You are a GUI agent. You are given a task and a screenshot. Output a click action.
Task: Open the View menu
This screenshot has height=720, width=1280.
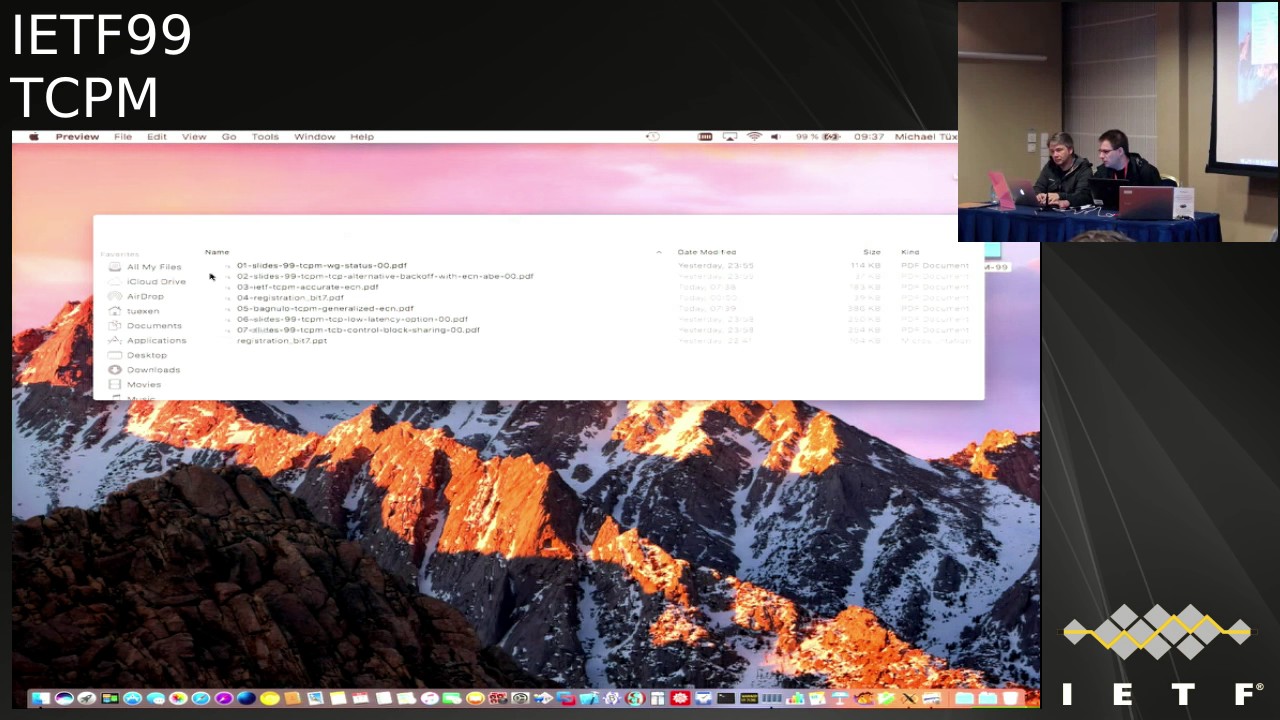pos(194,137)
